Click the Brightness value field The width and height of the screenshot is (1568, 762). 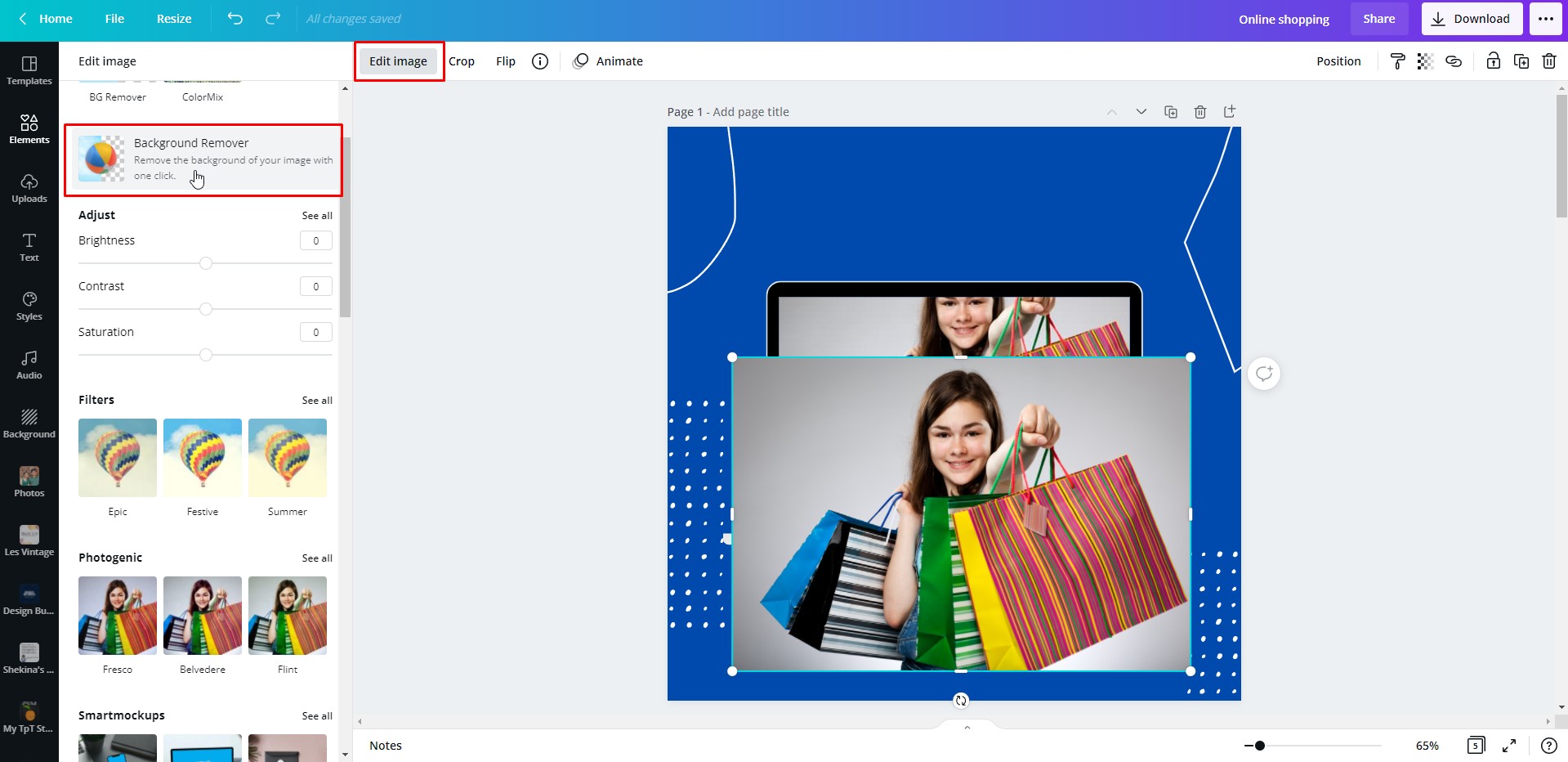click(x=316, y=240)
